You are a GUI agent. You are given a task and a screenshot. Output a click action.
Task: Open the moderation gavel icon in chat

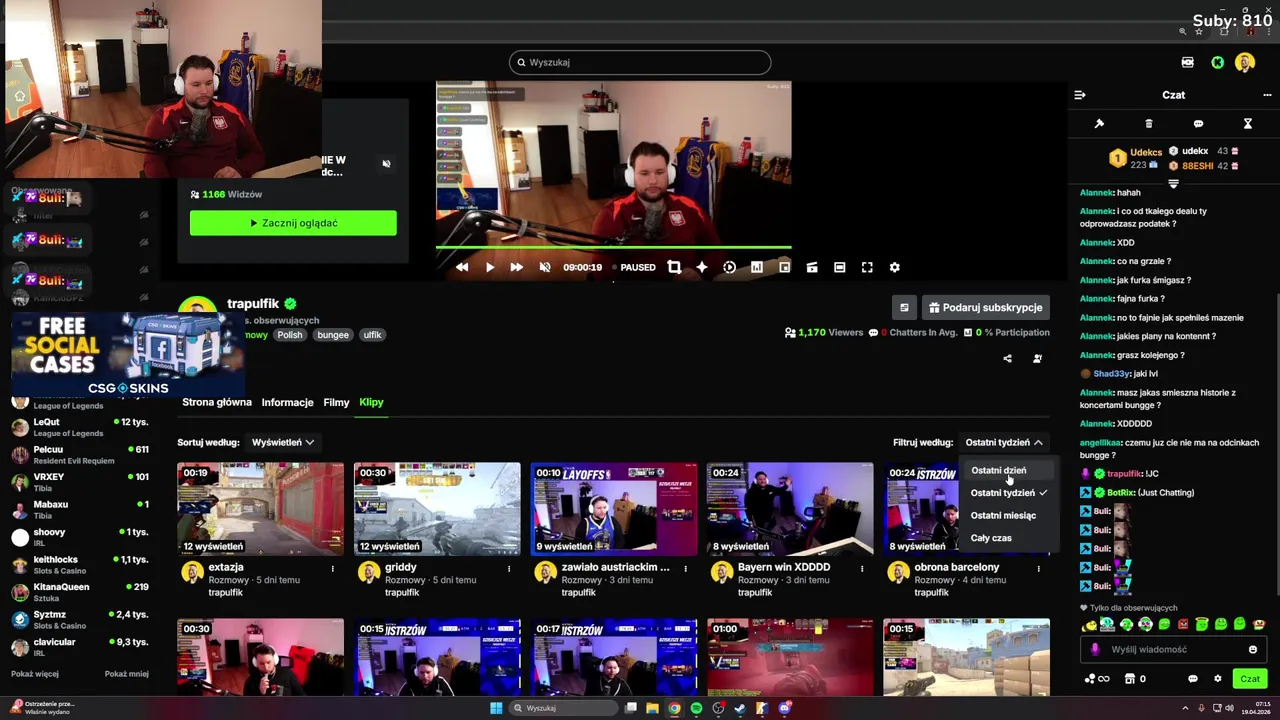[1099, 124]
